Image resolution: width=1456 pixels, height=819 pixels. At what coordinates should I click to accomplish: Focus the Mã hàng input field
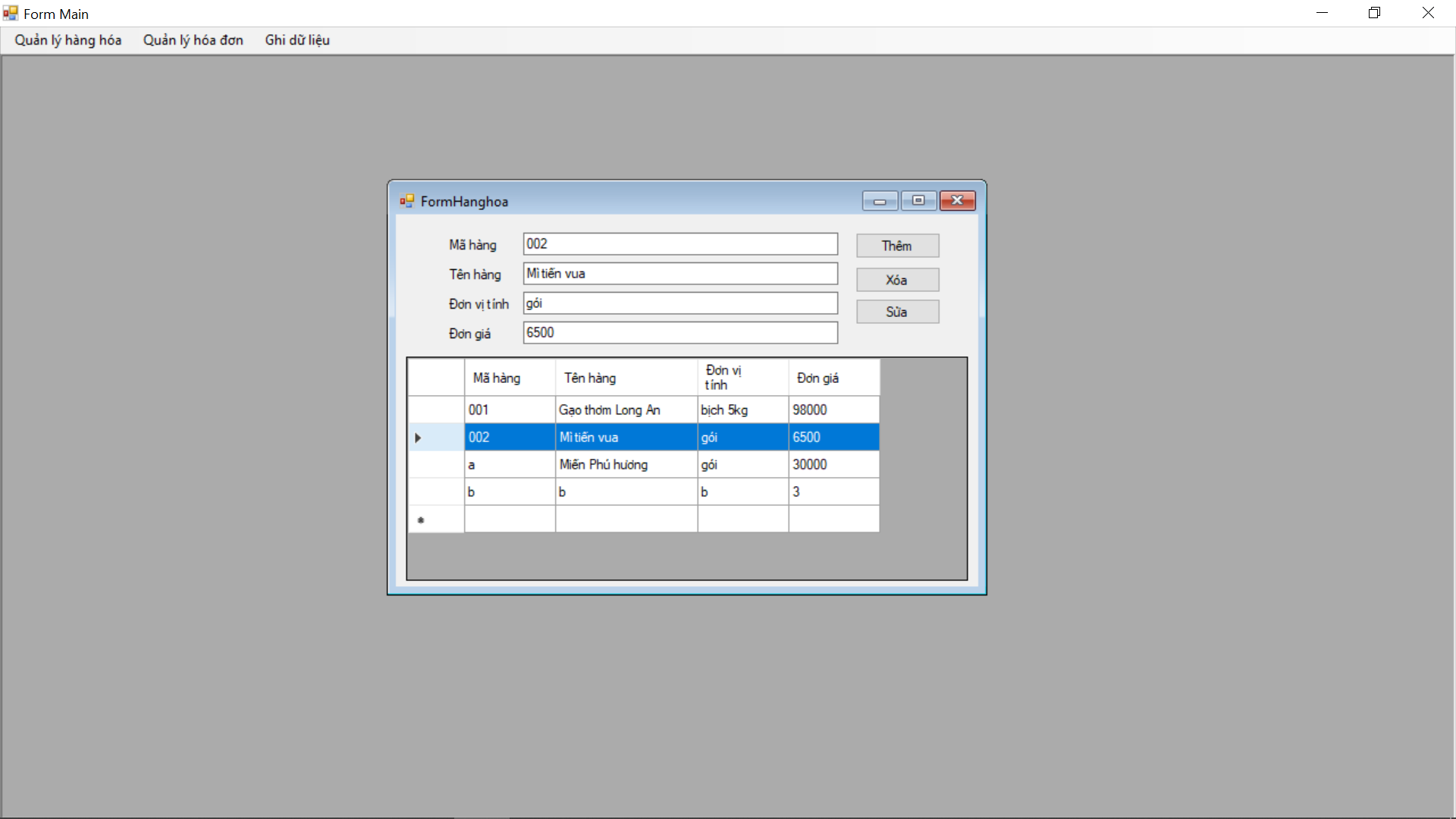(x=680, y=244)
